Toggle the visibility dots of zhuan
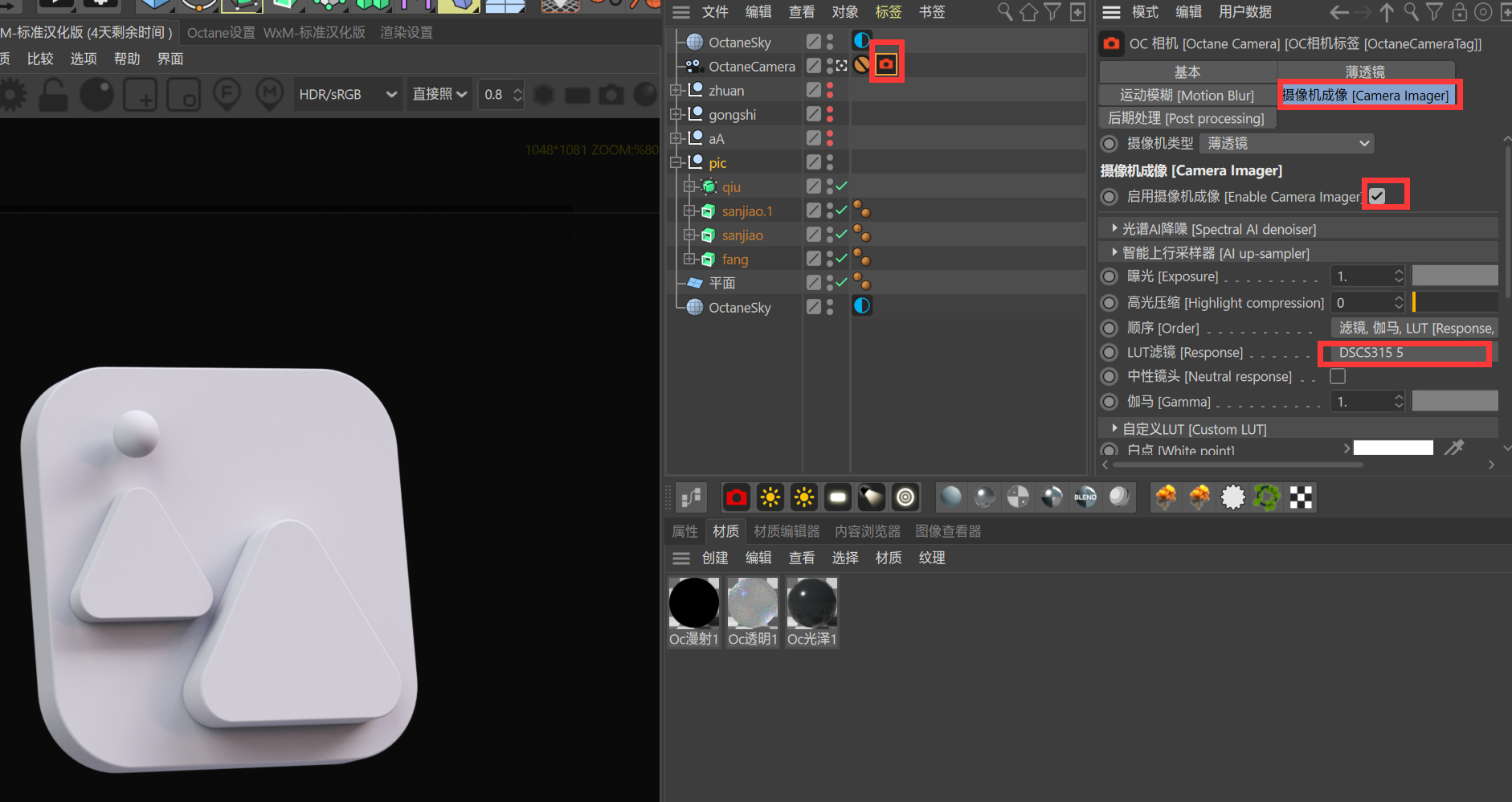 pyautogui.click(x=830, y=90)
